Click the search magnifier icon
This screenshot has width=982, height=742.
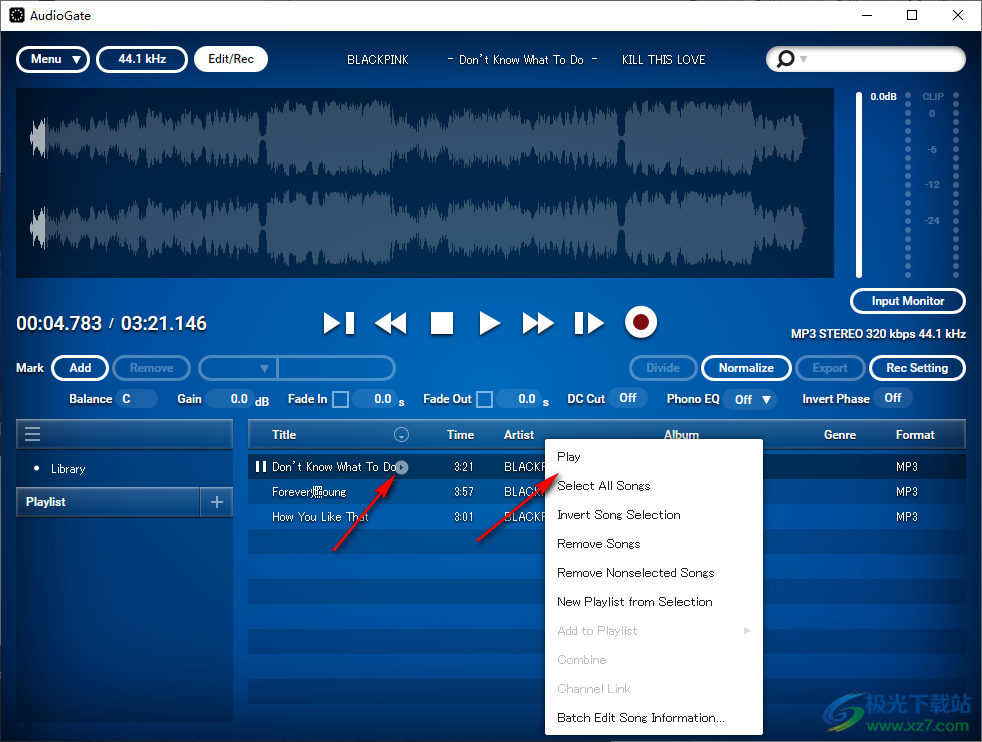[x=786, y=59]
